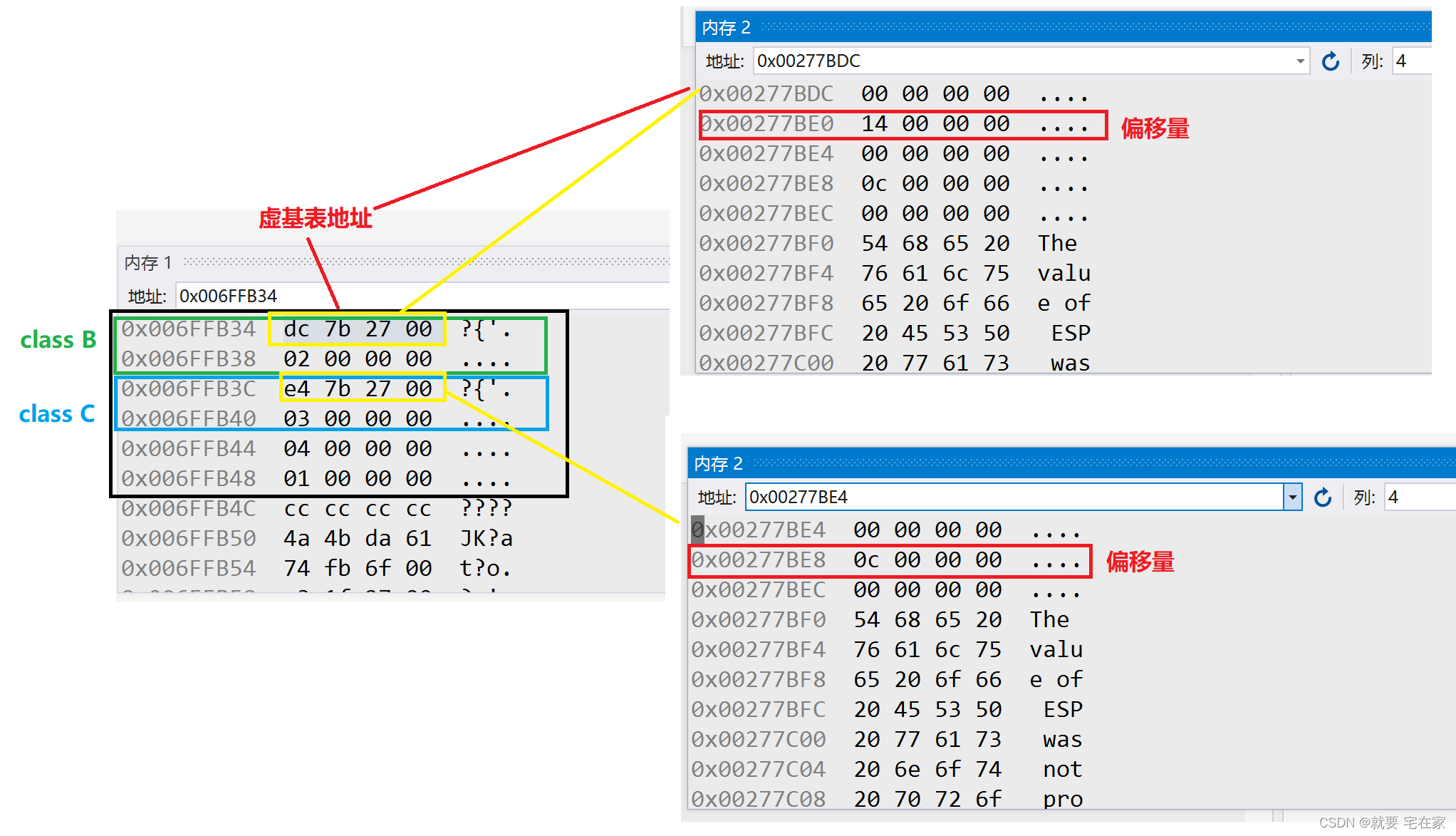Select the top Memory 2 title bar

1064,28
